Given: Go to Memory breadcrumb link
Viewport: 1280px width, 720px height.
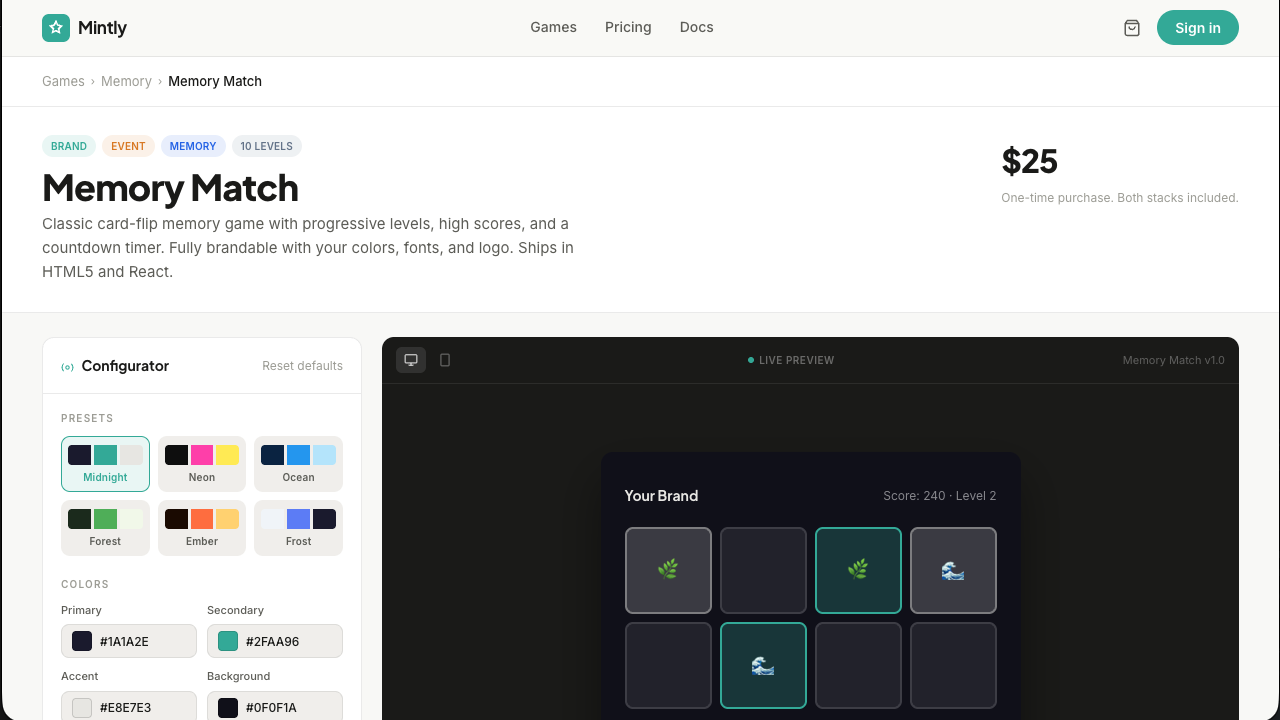Looking at the screenshot, I should coord(126,81).
